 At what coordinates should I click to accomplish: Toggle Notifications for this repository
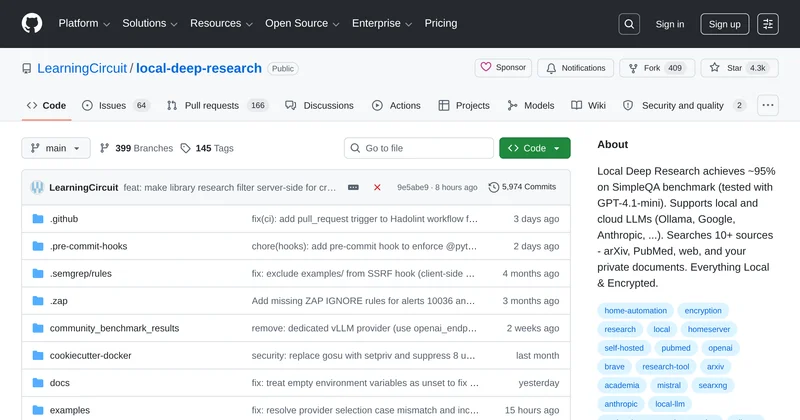click(575, 68)
